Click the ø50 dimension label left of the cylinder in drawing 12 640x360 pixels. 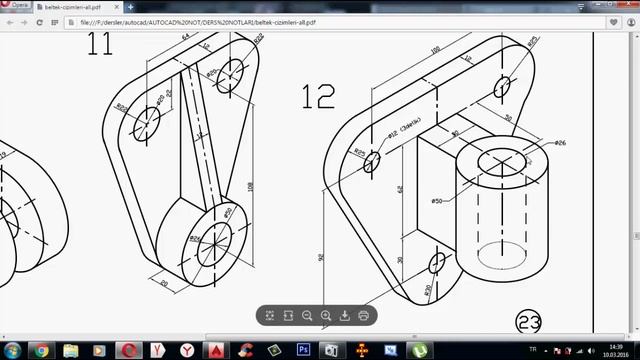click(437, 201)
